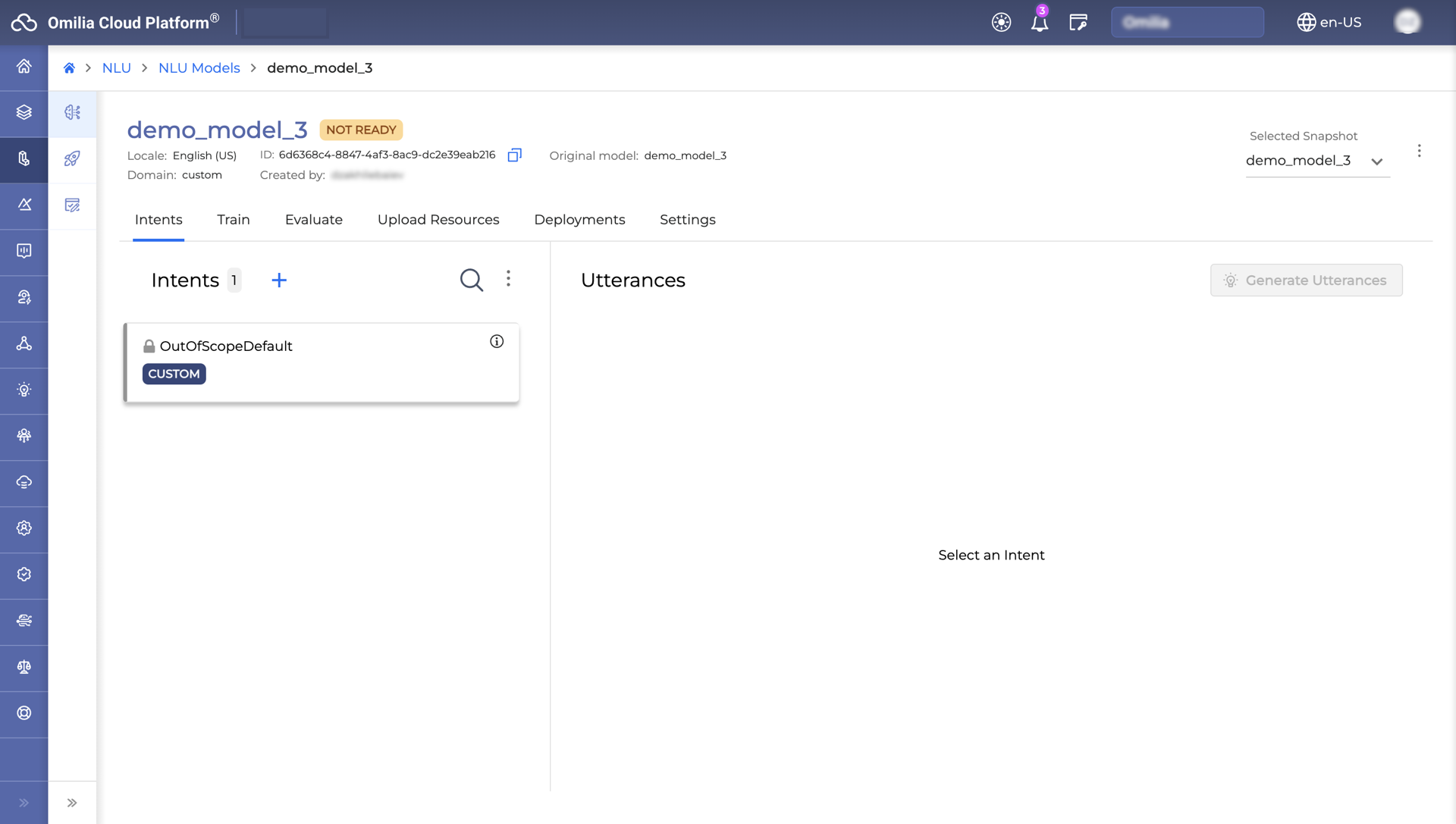Expand the main navigation bar chevron
The width and height of the screenshot is (1456, 824).
click(x=24, y=803)
